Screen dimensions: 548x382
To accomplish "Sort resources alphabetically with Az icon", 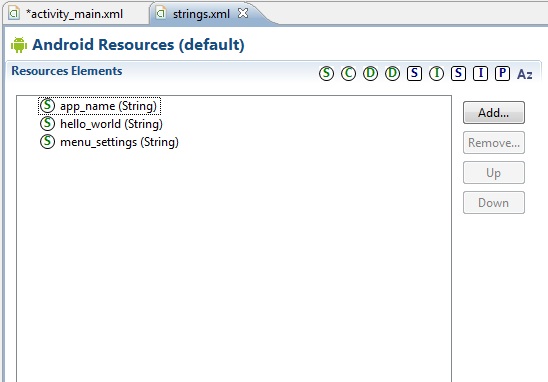I will coord(525,74).
